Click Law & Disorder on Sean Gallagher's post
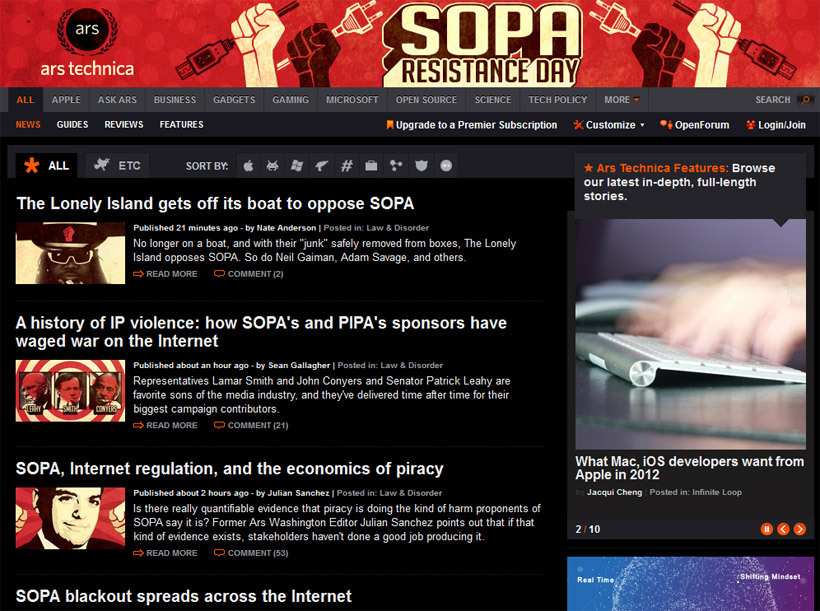The height and width of the screenshot is (611, 820). (x=412, y=366)
